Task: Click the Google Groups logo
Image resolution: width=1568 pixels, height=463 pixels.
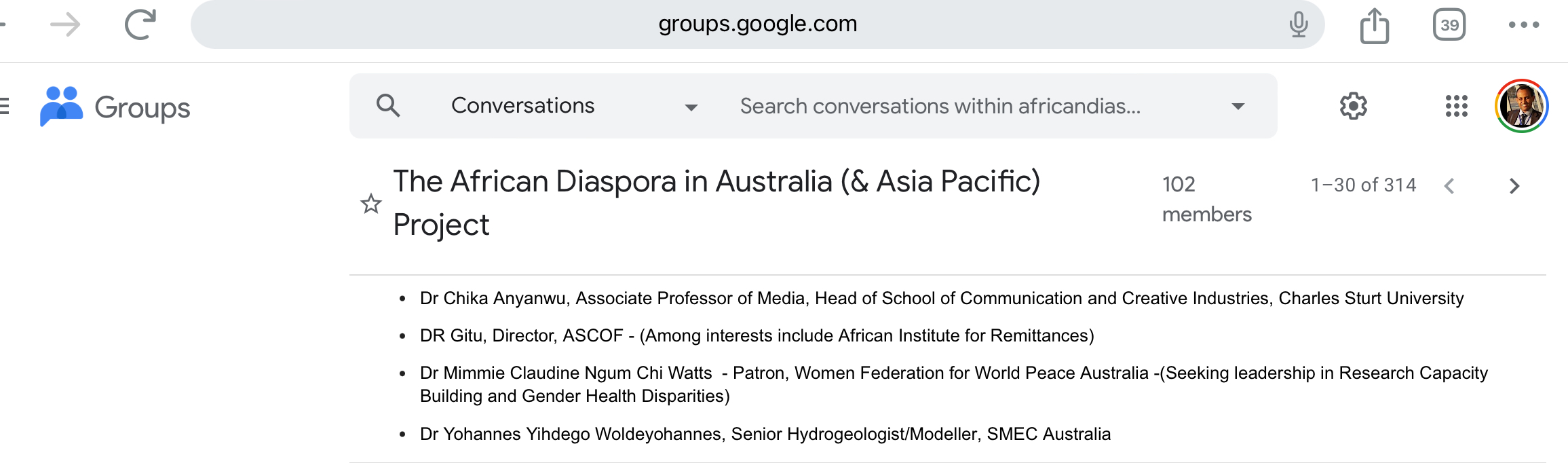Action: click(x=115, y=107)
